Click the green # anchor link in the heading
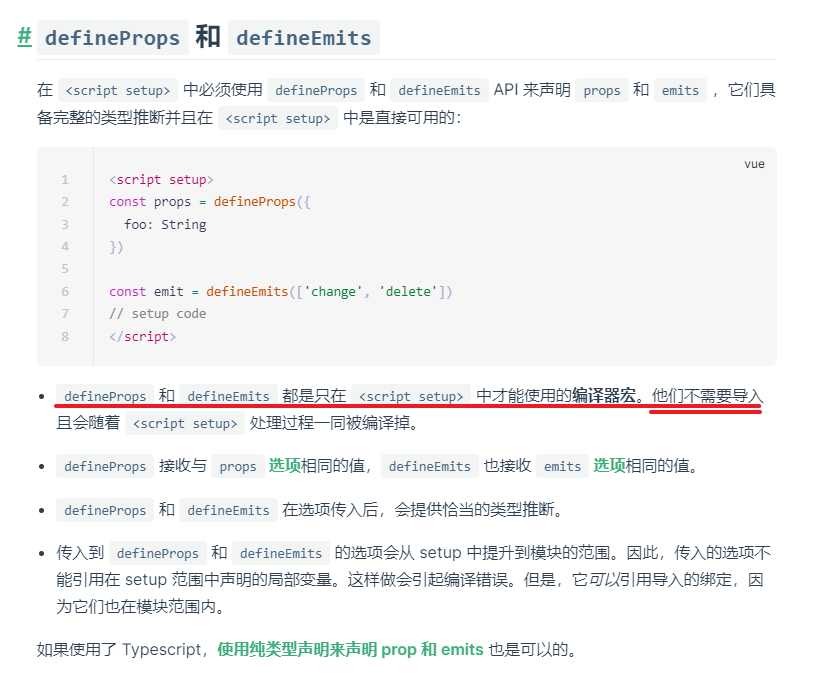This screenshot has width=826, height=673. (24, 37)
